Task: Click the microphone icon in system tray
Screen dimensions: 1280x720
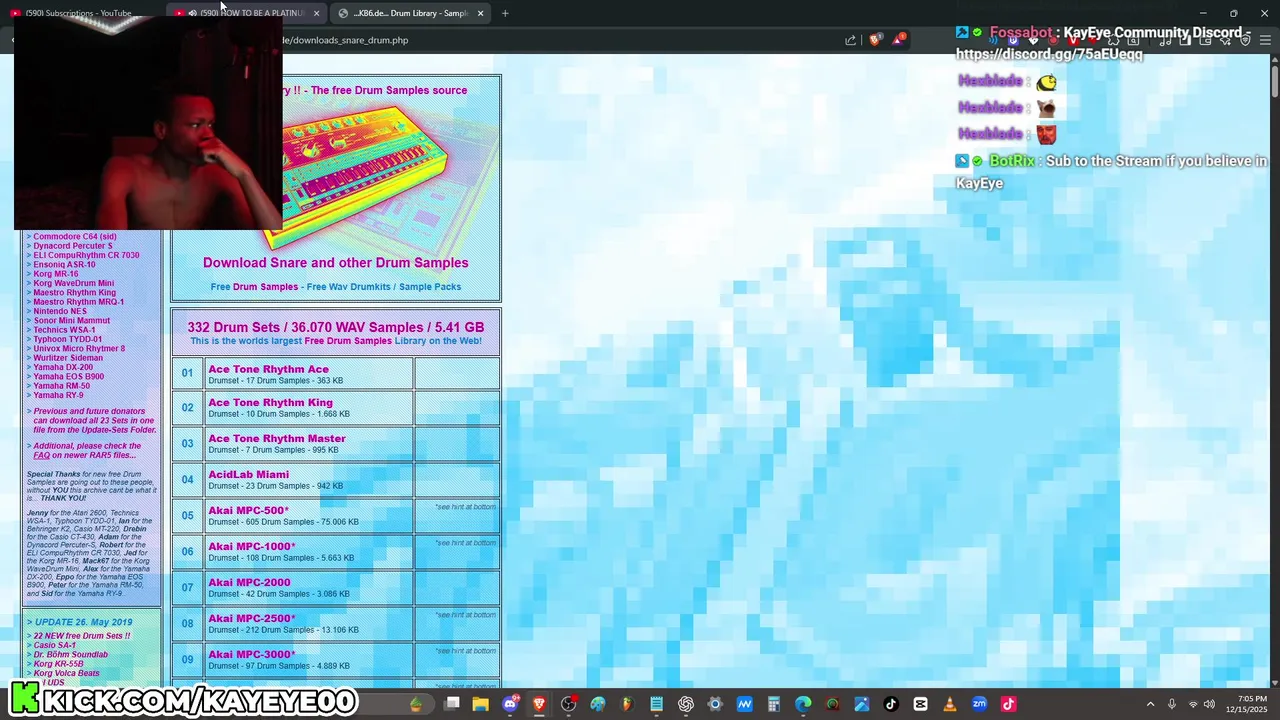Action: pos(1171,704)
